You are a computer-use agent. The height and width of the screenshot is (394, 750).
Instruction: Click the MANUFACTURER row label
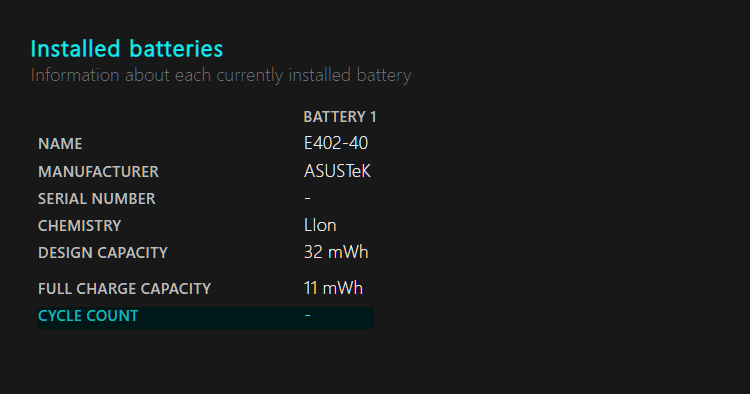[98, 172]
